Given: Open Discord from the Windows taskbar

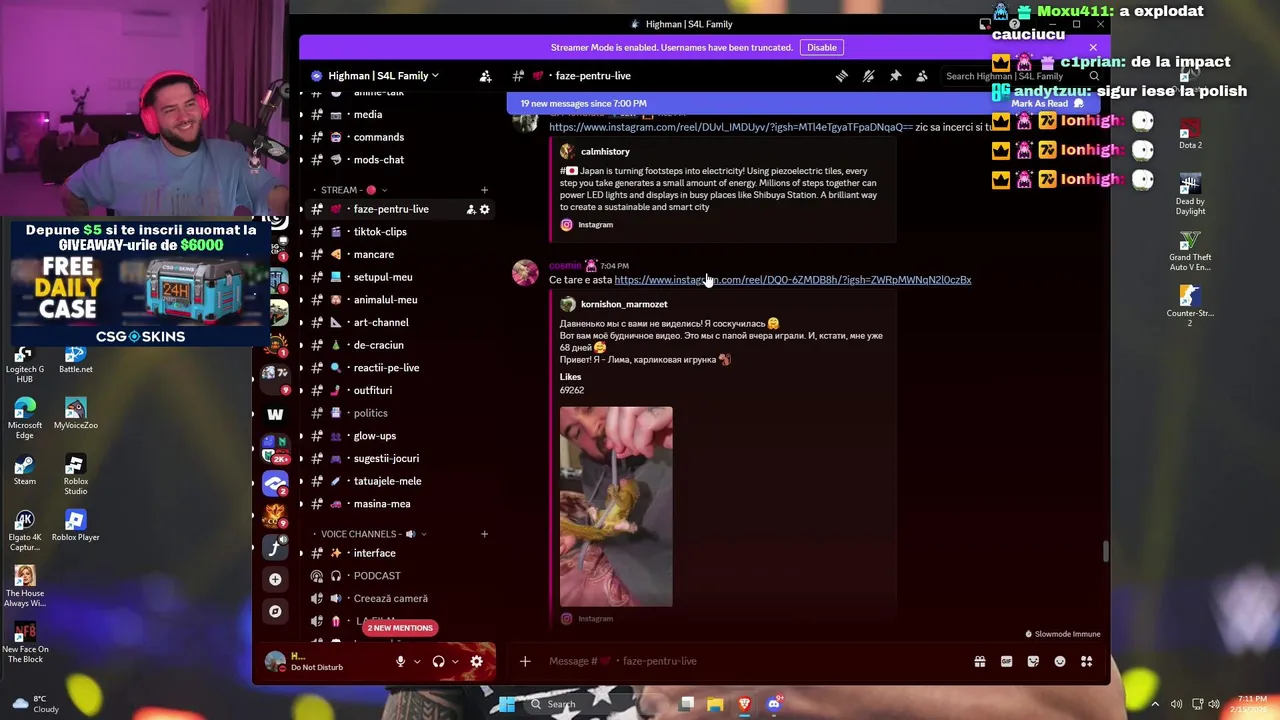Looking at the screenshot, I should pyautogui.click(x=773, y=704).
